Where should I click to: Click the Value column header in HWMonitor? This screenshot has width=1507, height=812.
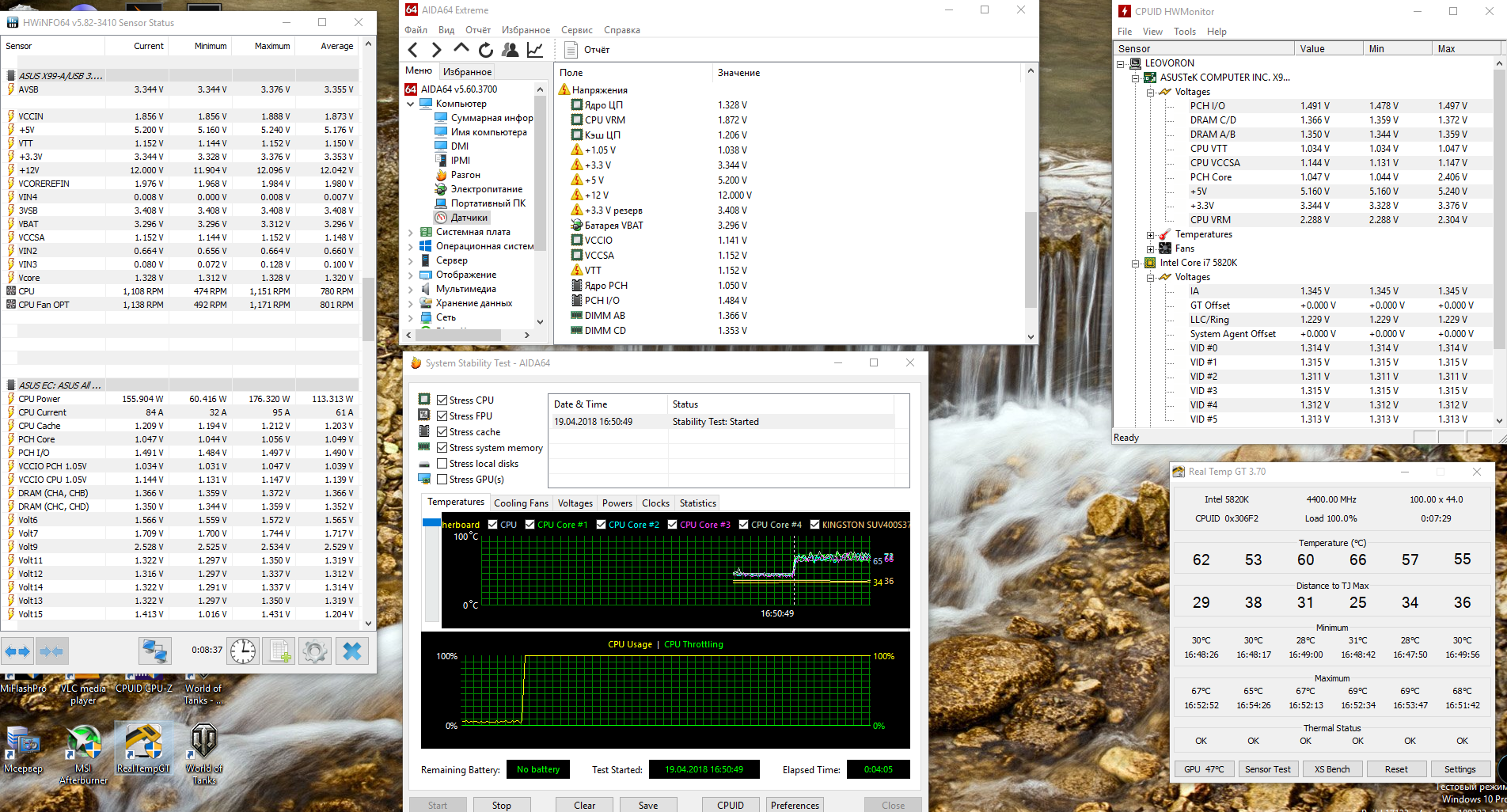point(1329,49)
